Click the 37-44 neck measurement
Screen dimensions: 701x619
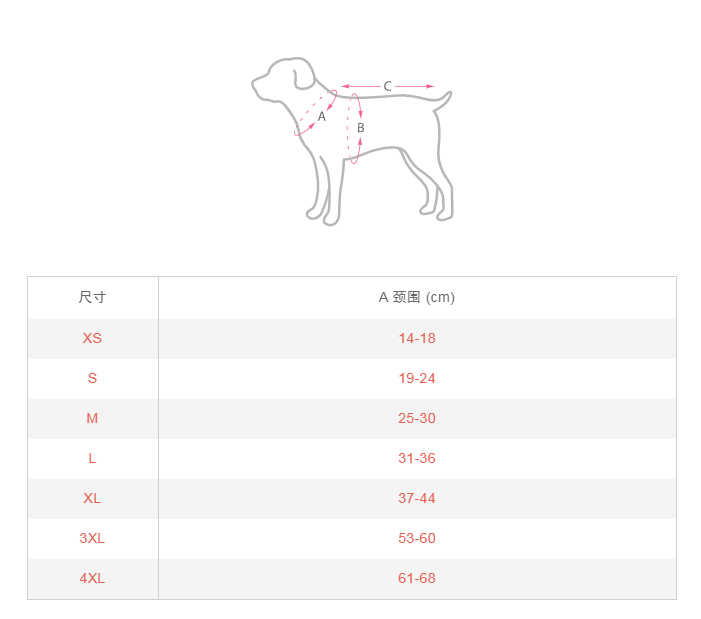[417, 498]
